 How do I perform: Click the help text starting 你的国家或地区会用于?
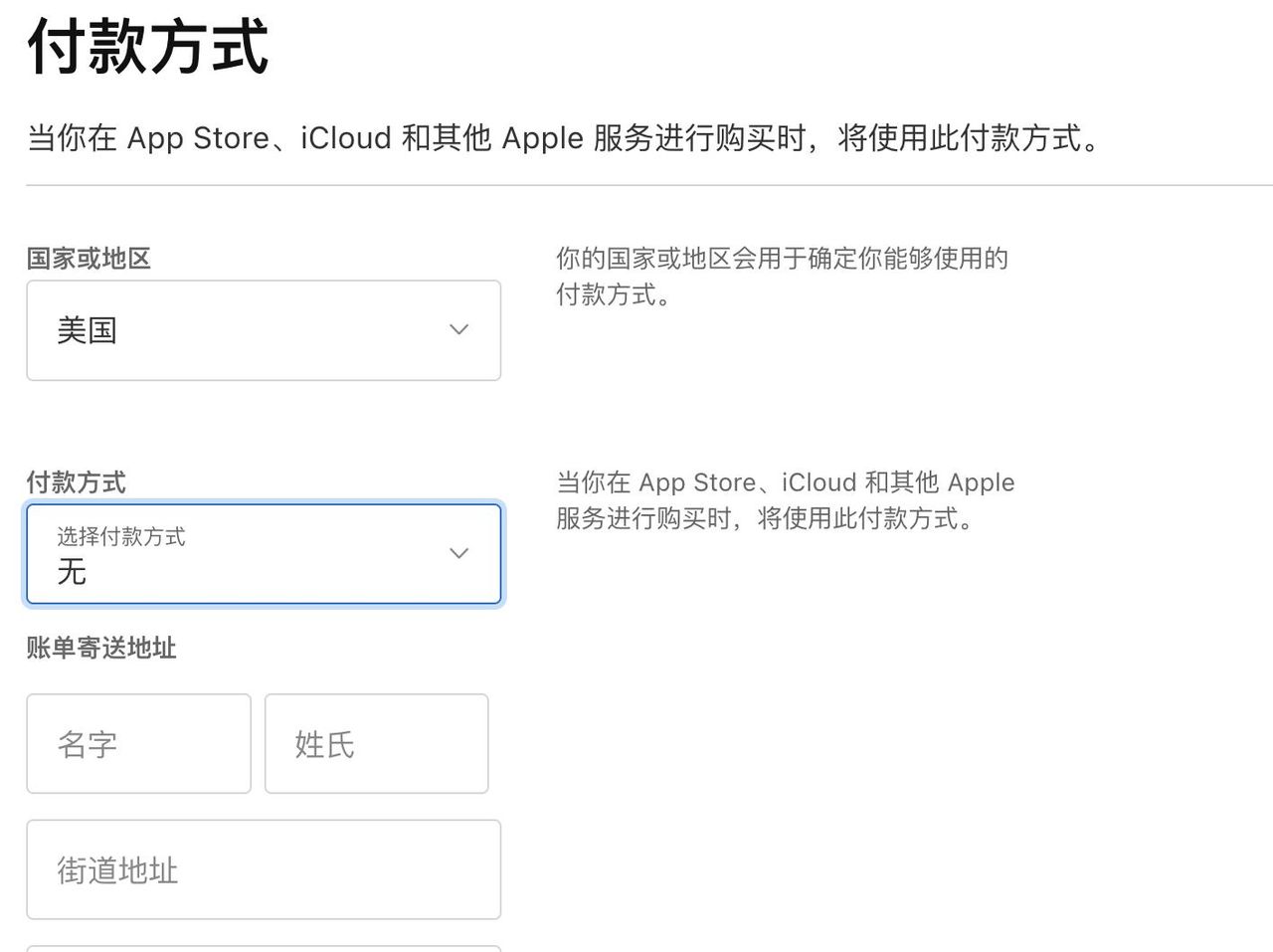click(x=782, y=259)
